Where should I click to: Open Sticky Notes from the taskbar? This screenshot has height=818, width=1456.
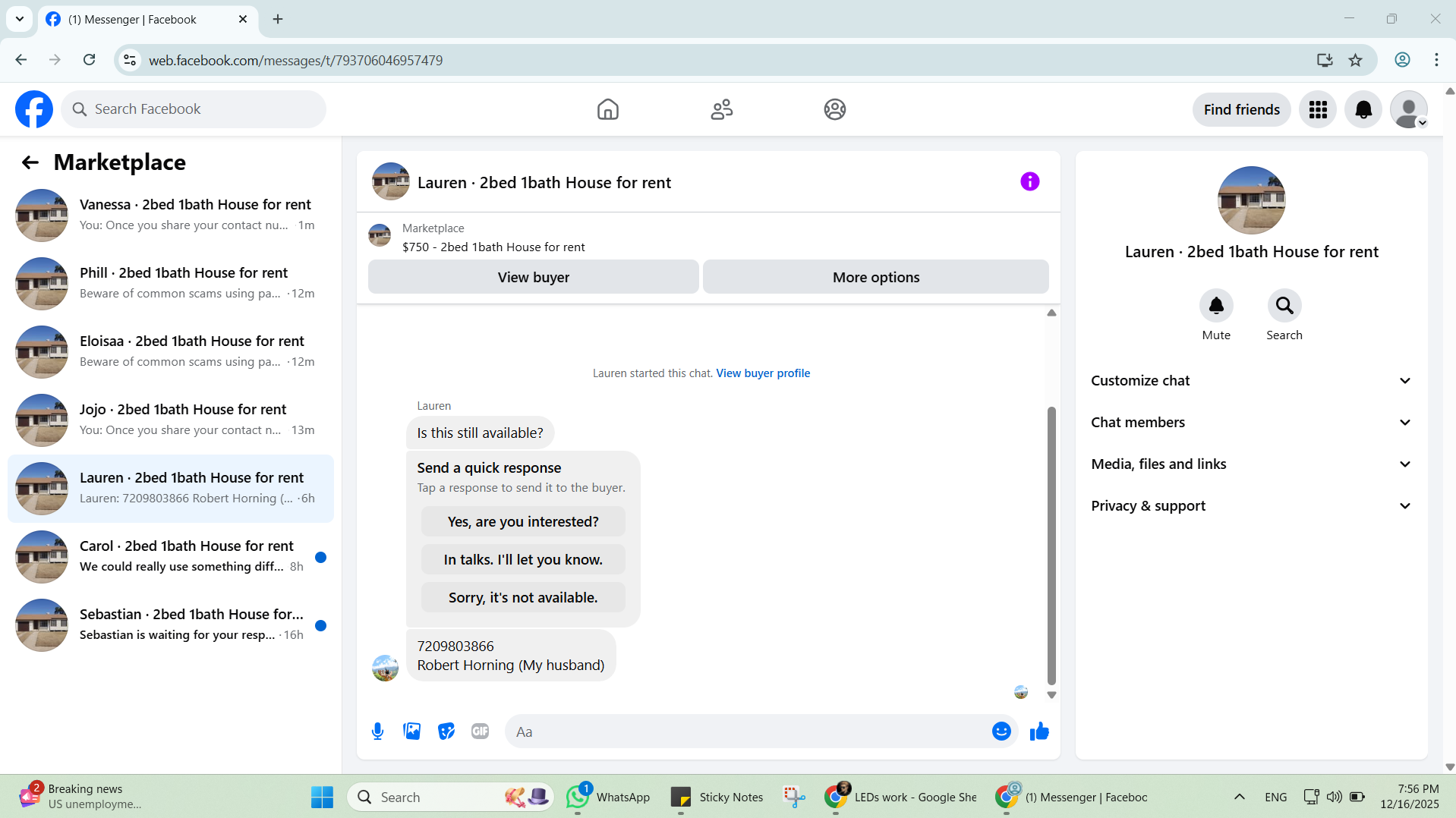(717, 797)
